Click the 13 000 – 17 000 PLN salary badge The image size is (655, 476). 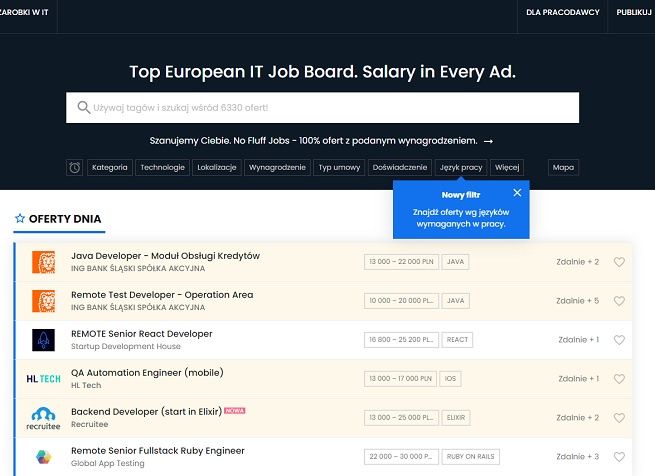click(x=400, y=379)
